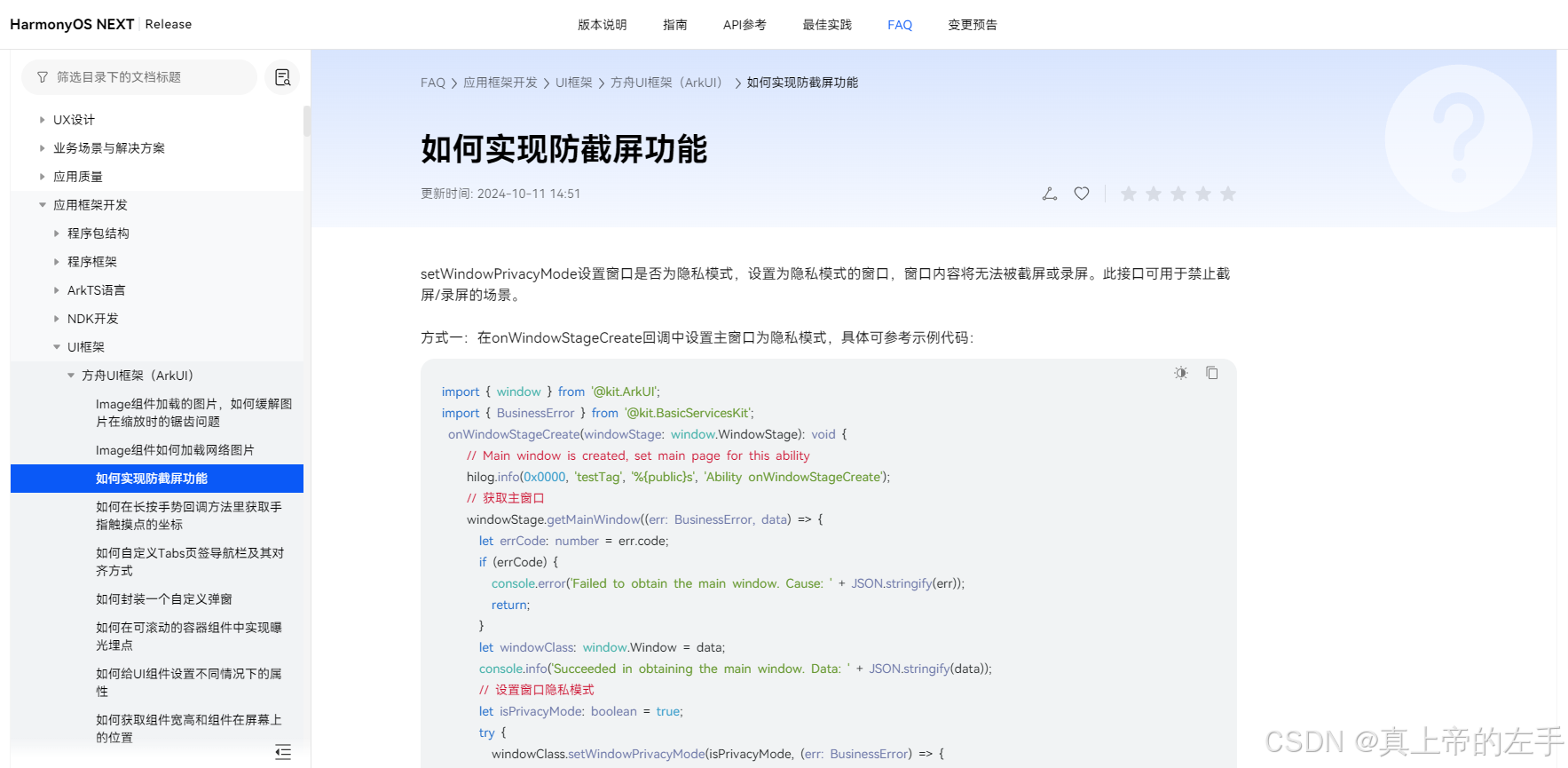Screen dimensions: 1568x768
Task: Expand the 程序框架 tree node
Action: tap(56, 262)
